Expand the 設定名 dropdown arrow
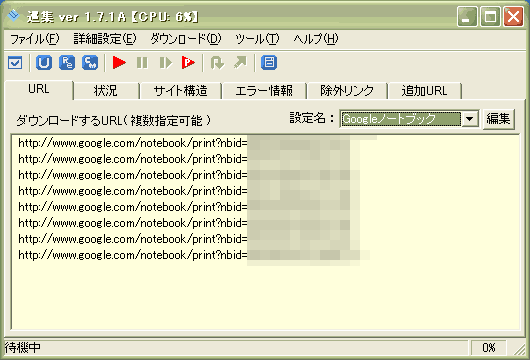 pyautogui.click(x=469, y=119)
